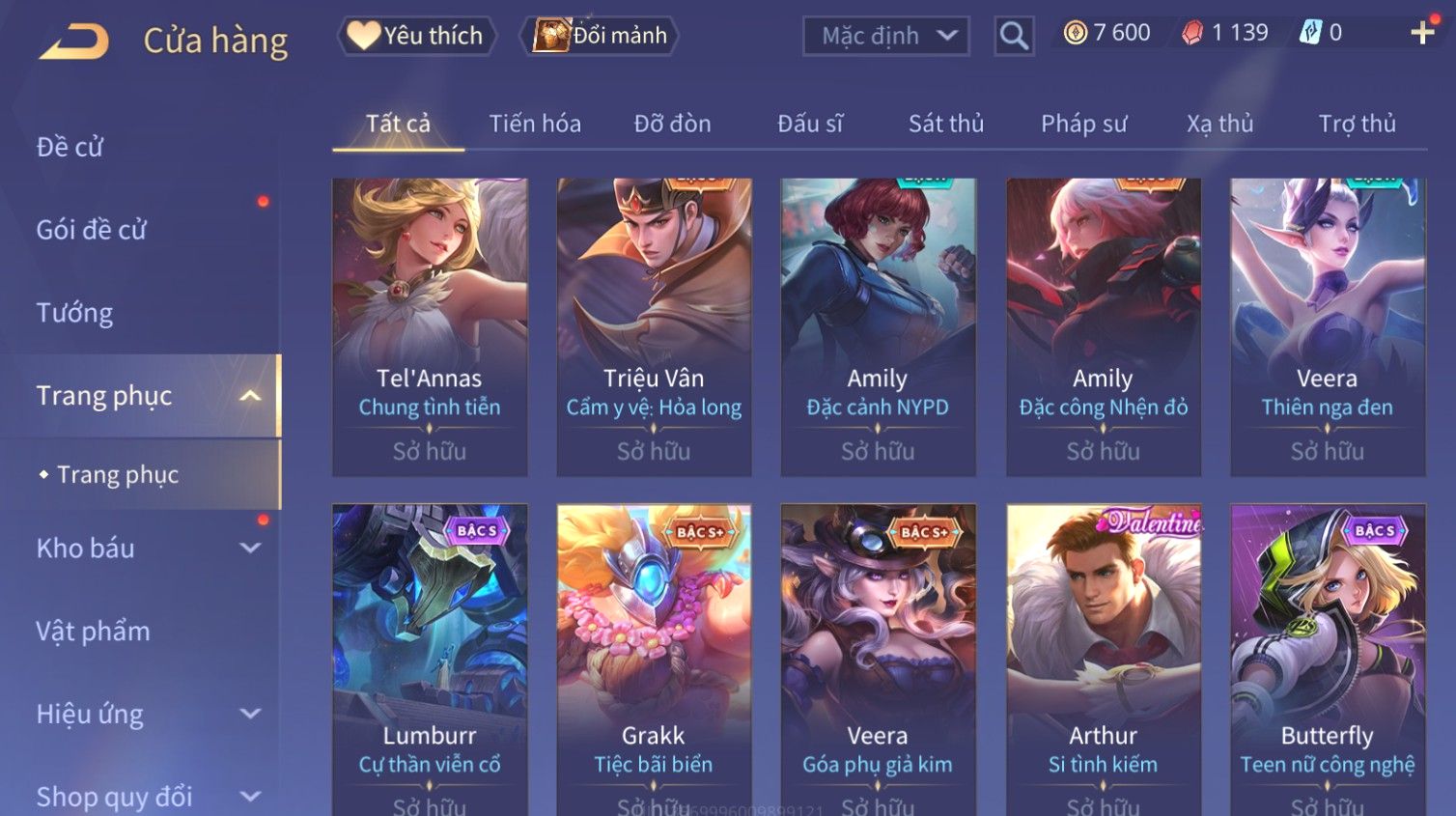Tap the red gem currency icon
The image size is (1456, 816).
[x=1193, y=33]
